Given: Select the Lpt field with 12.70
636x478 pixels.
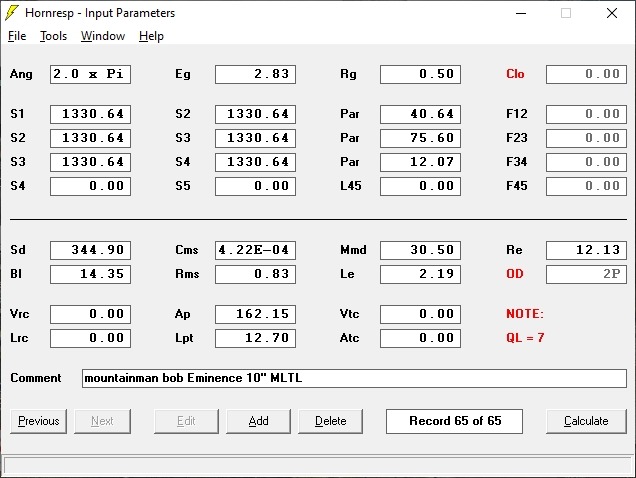Looking at the screenshot, I should tap(256, 338).
